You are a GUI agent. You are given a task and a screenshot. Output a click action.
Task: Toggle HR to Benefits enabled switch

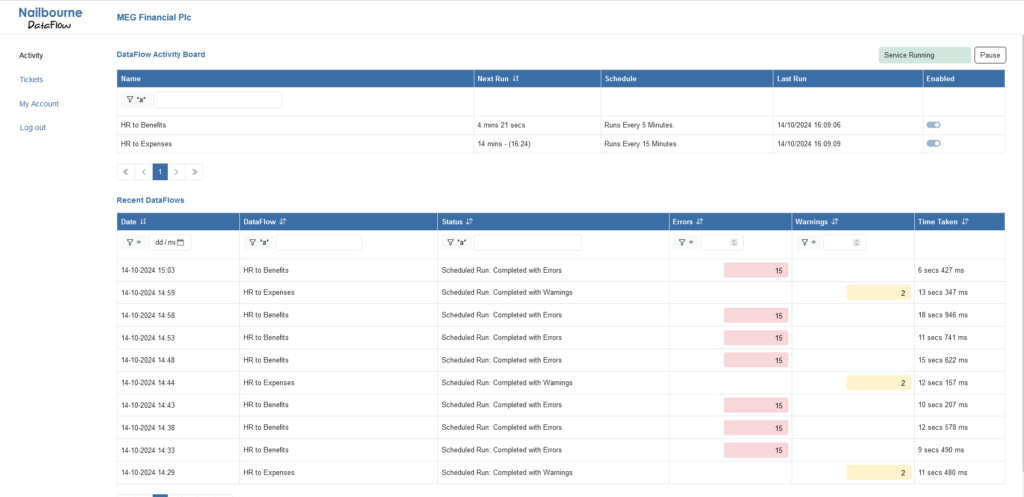[933, 125]
